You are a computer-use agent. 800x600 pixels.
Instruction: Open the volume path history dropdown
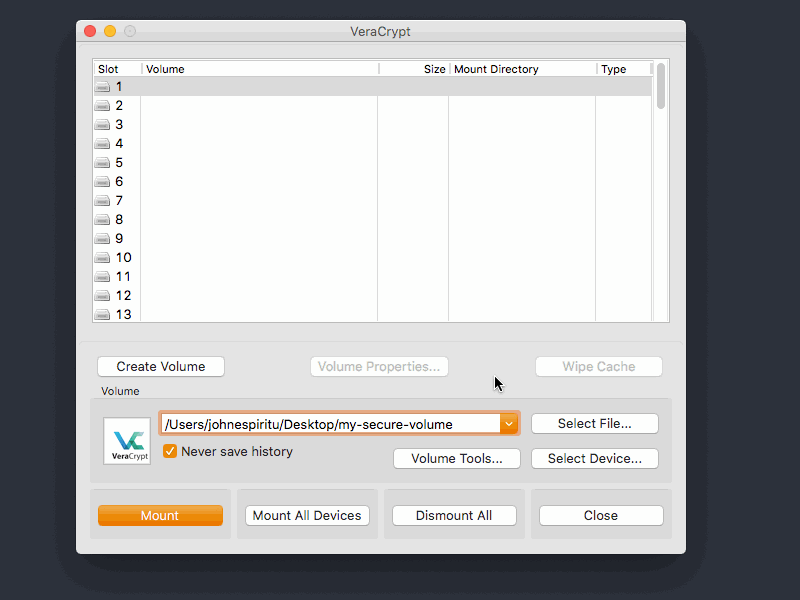click(509, 424)
